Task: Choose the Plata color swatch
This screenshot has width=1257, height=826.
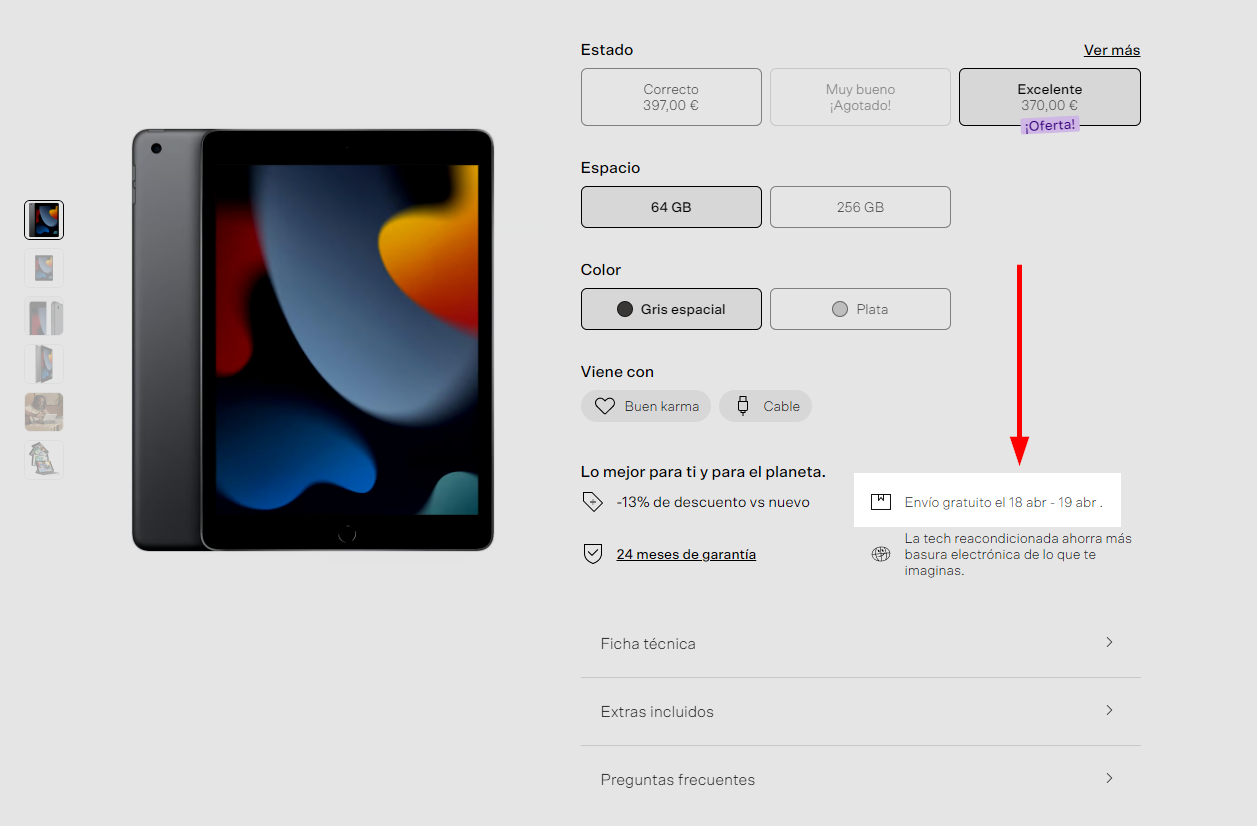Action: coord(860,309)
